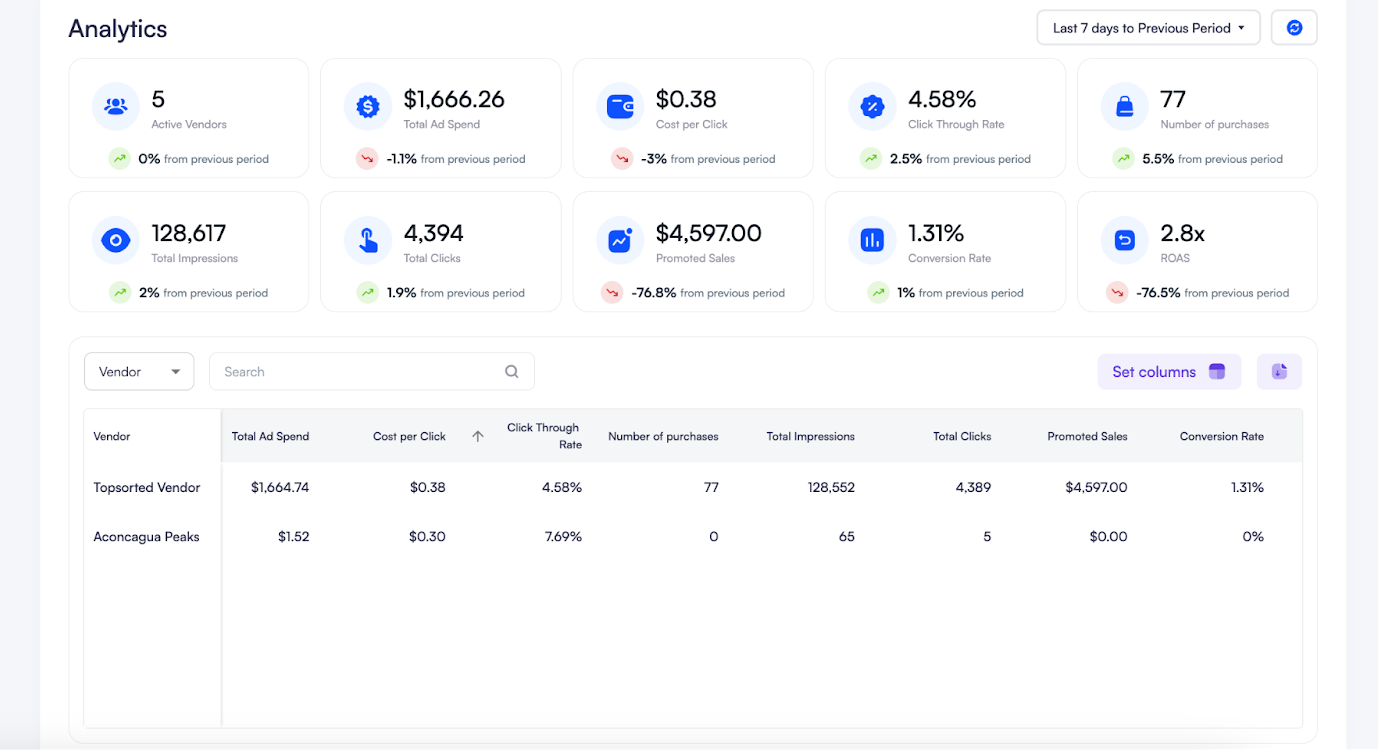Viewport: 1378px width, 750px height.
Task: Toggle the Click Through Rate card
Action: (945, 117)
